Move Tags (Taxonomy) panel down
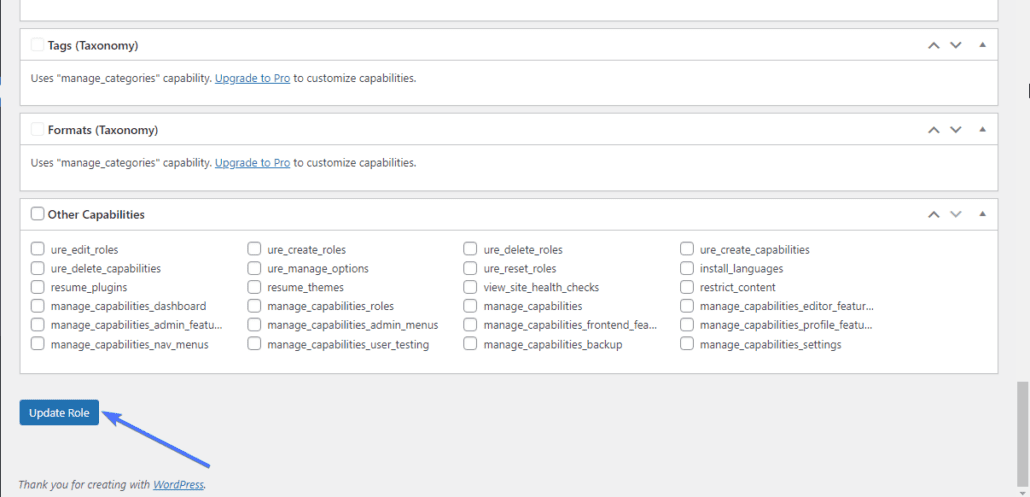 tap(956, 45)
